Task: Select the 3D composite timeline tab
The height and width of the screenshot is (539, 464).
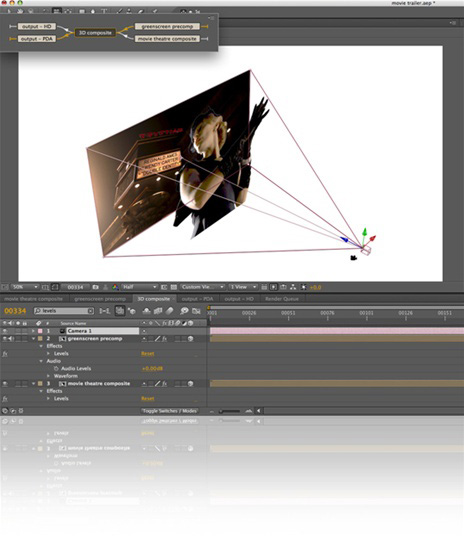Action: (x=154, y=299)
